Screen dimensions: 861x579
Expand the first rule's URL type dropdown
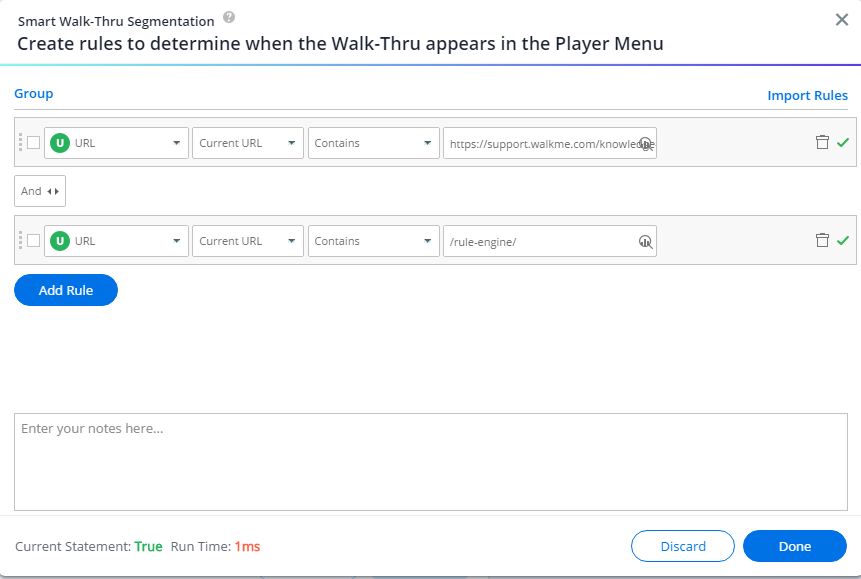click(x=116, y=143)
